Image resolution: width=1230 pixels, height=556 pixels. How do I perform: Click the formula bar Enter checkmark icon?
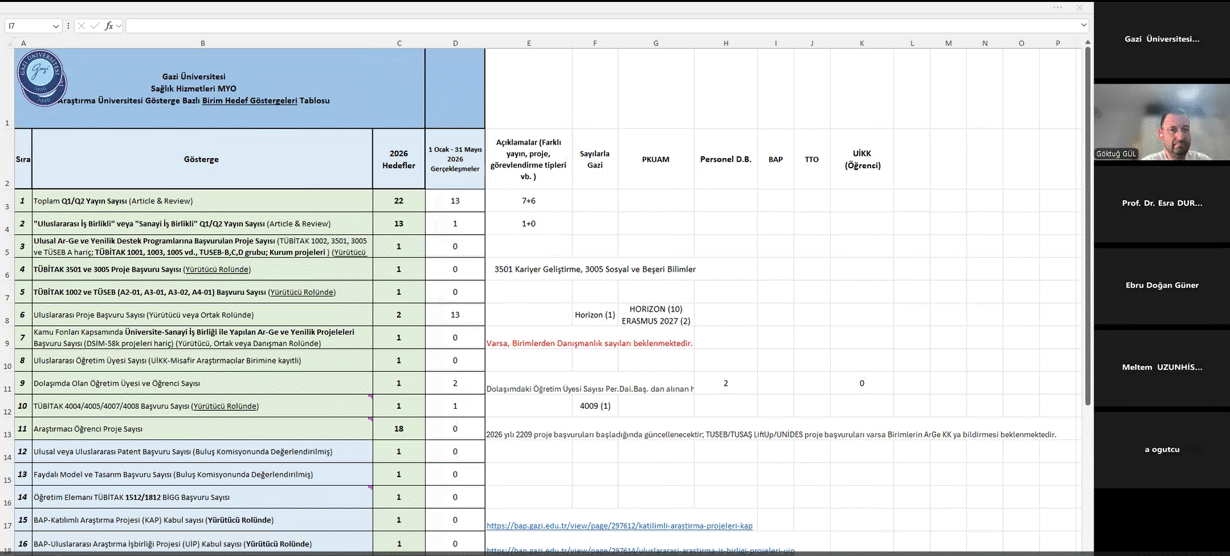tap(95, 26)
